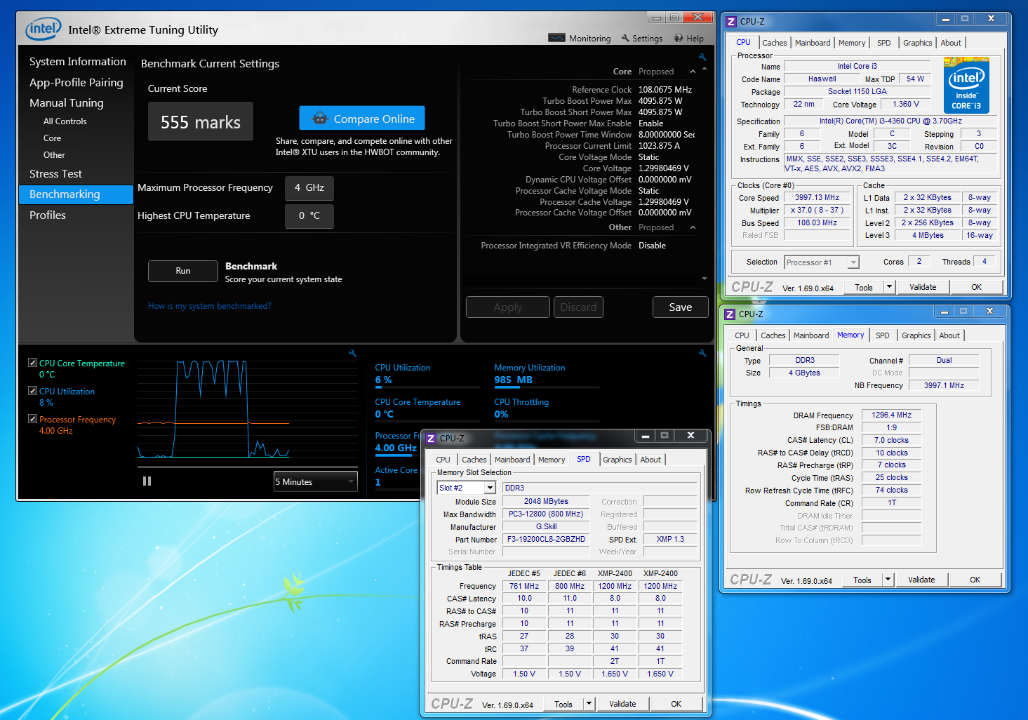The height and width of the screenshot is (720, 1028).
Task: Open 'How is my system benchmarked?' link
Action: click(210, 306)
